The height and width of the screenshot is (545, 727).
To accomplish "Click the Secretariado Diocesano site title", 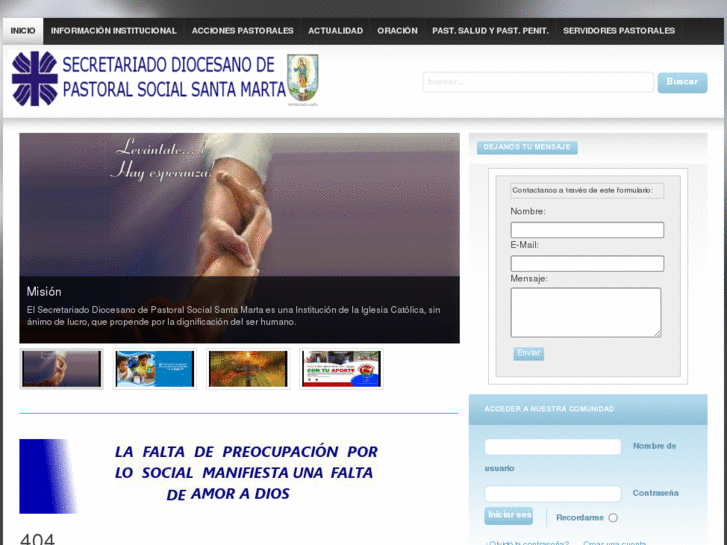I will 174,77.
